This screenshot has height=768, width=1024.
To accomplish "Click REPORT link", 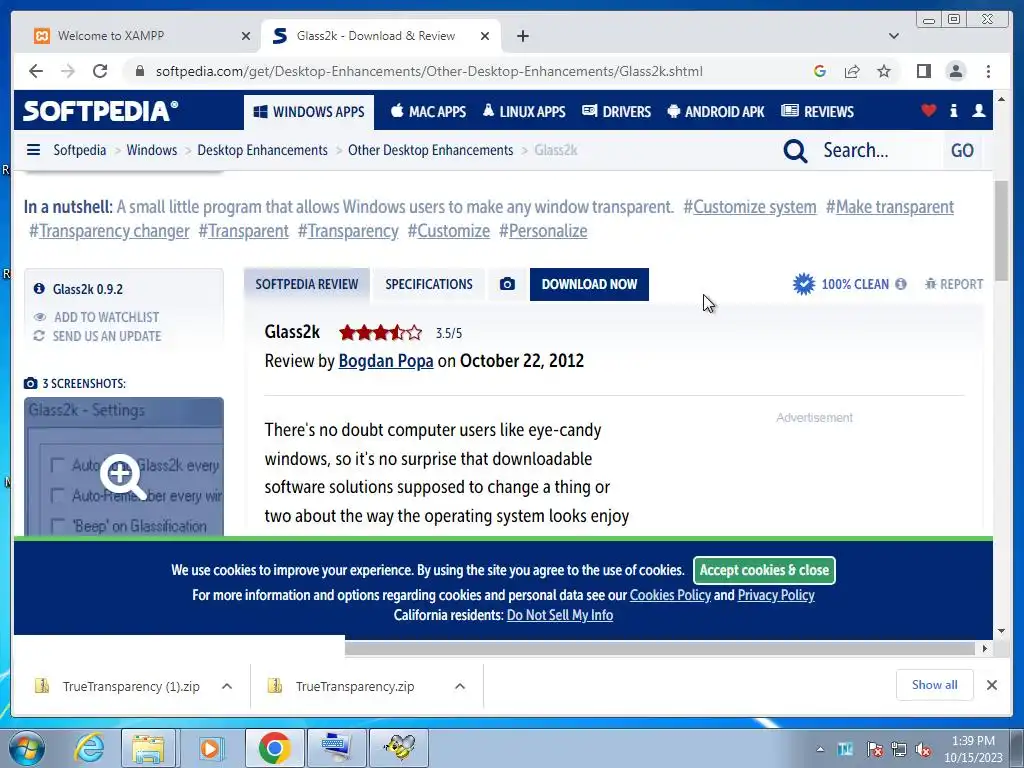I will pos(953,284).
